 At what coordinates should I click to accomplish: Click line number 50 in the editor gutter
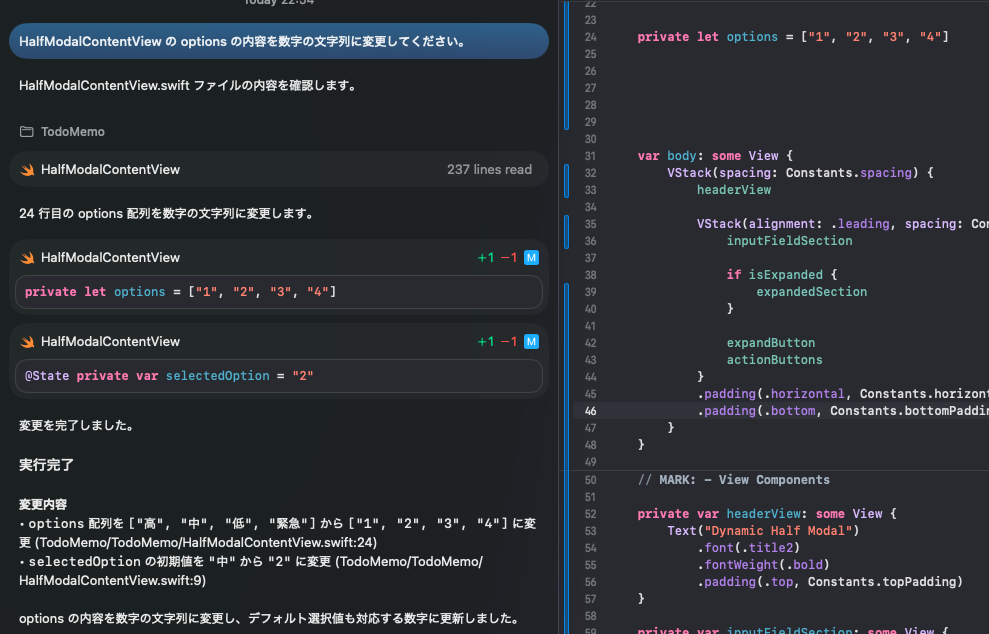point(590,479)
